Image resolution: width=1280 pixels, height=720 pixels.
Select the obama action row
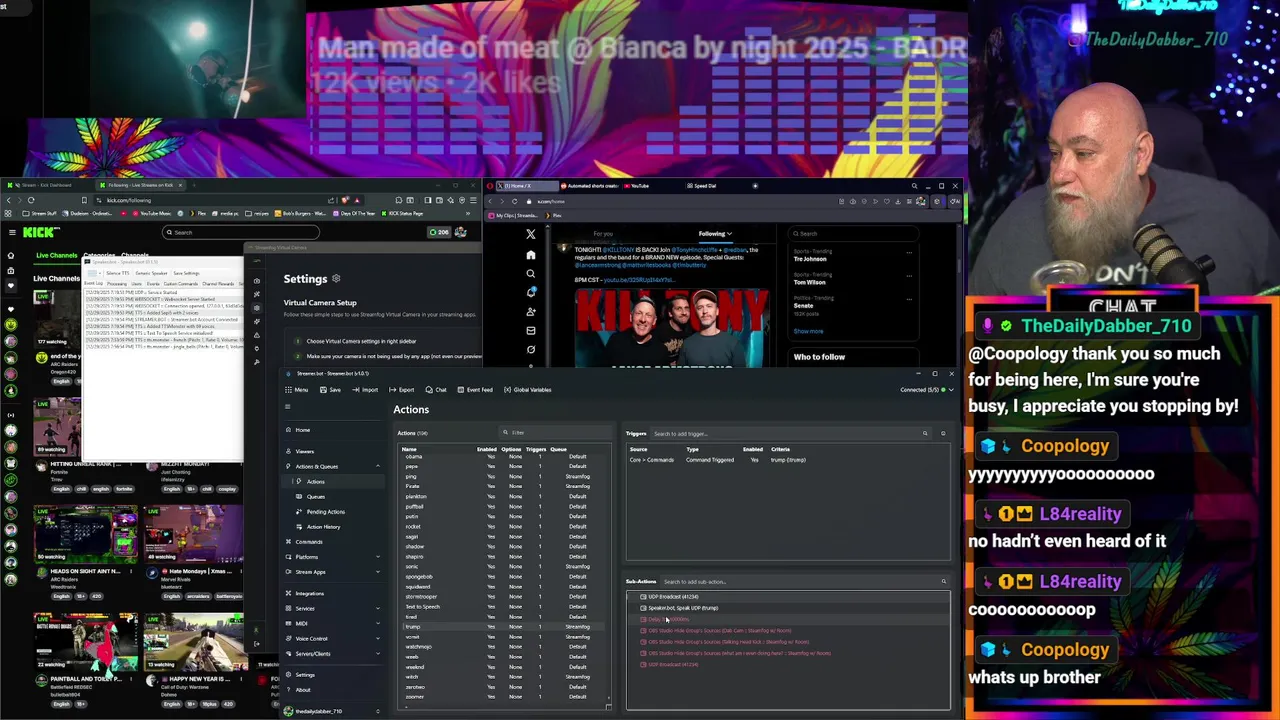(x=504, y=457)
